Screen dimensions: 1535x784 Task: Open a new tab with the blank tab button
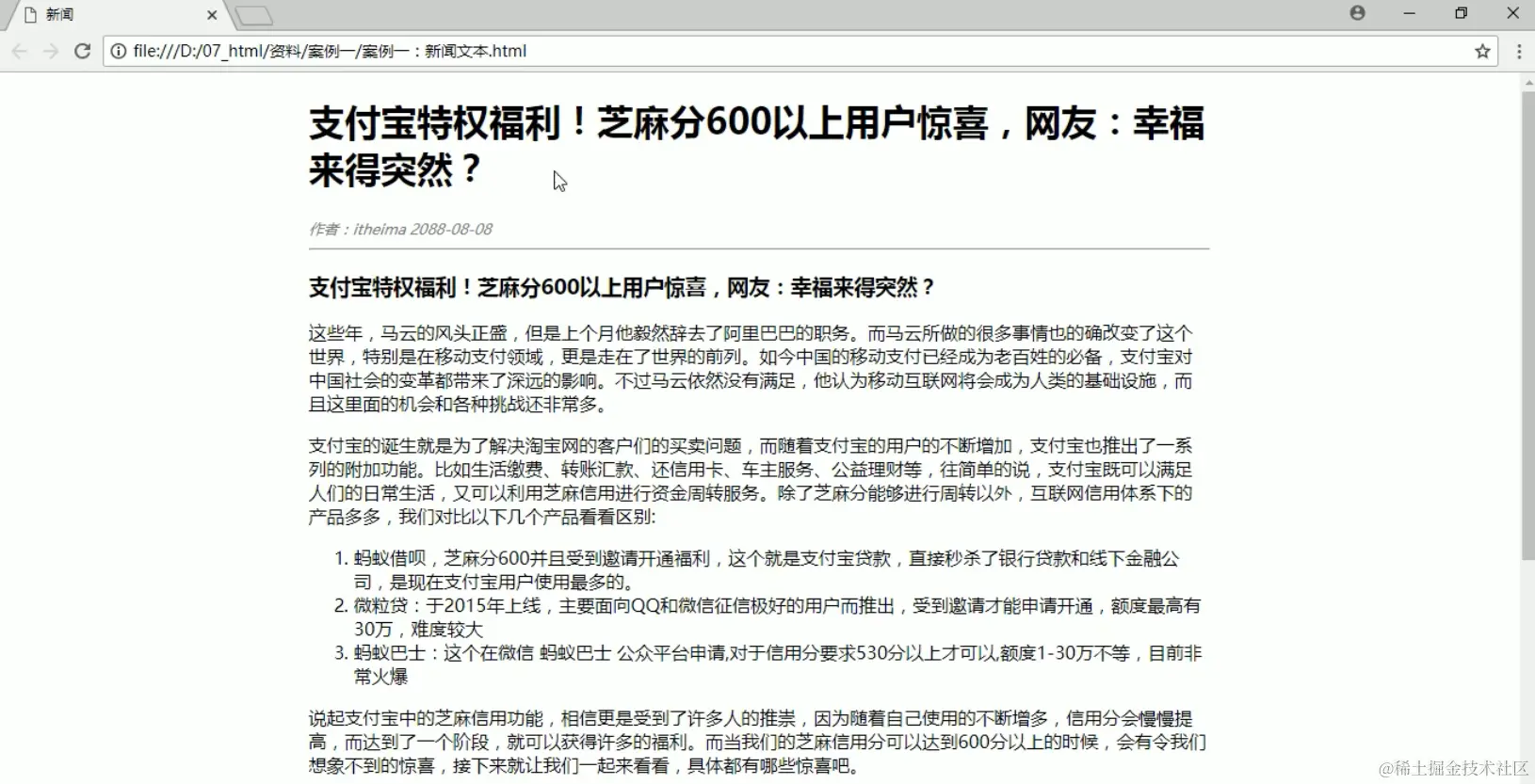tap(253, 15)
